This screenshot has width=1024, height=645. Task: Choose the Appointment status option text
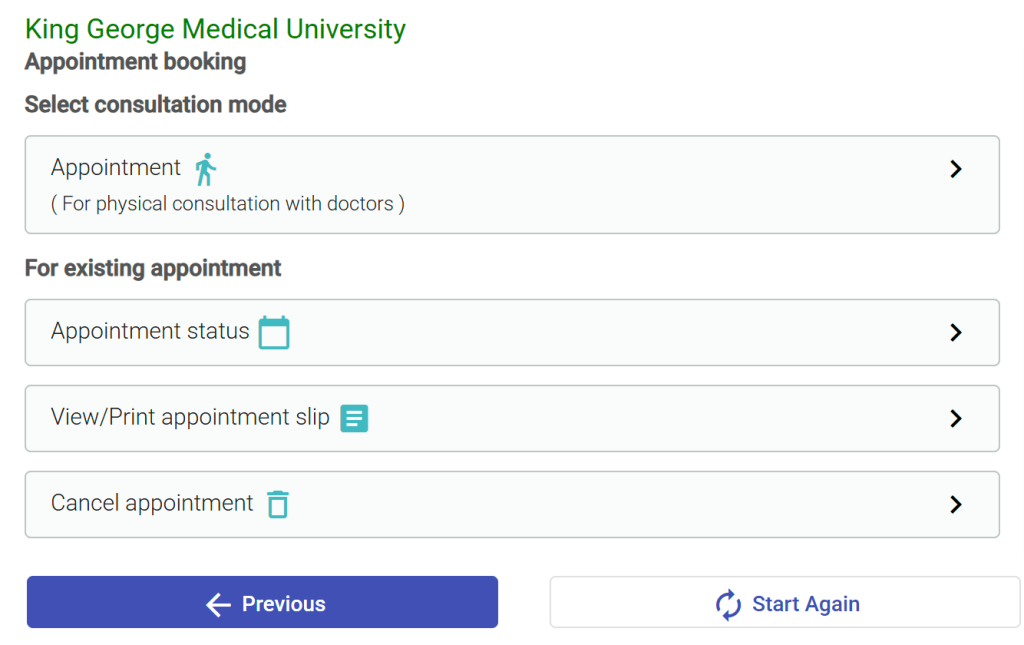tap(150, 331)
